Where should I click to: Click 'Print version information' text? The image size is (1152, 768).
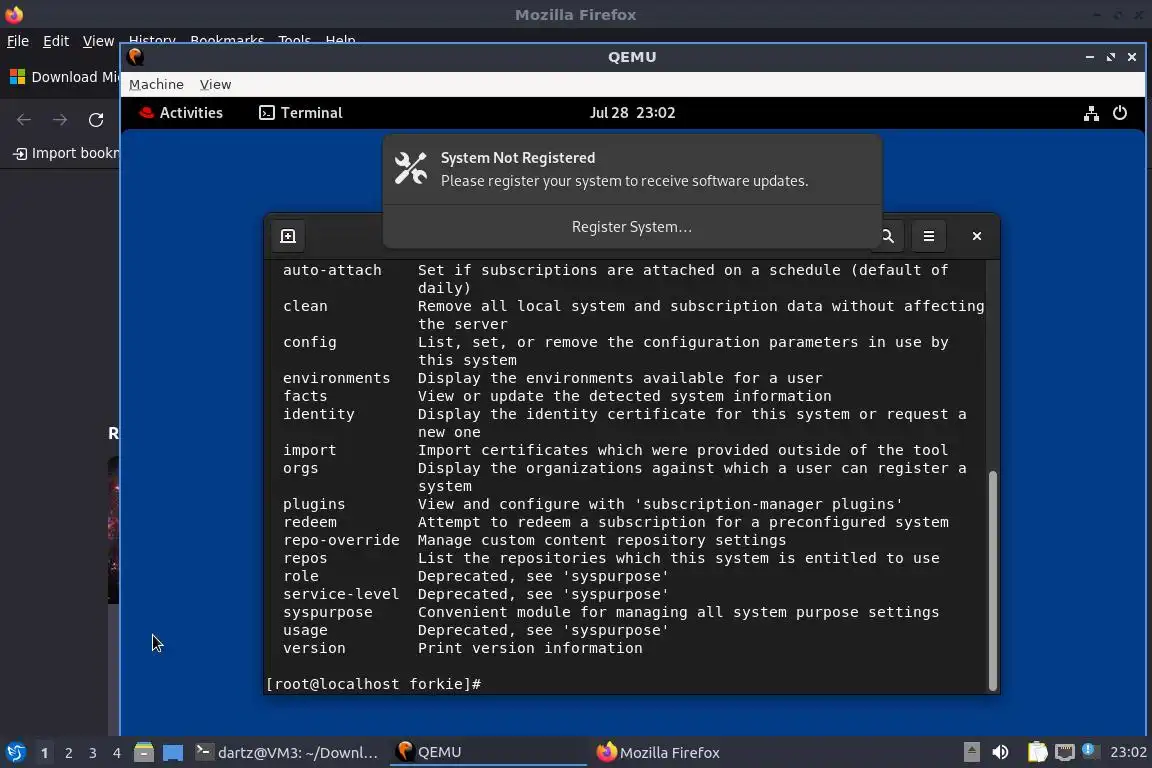click(530, 648)
